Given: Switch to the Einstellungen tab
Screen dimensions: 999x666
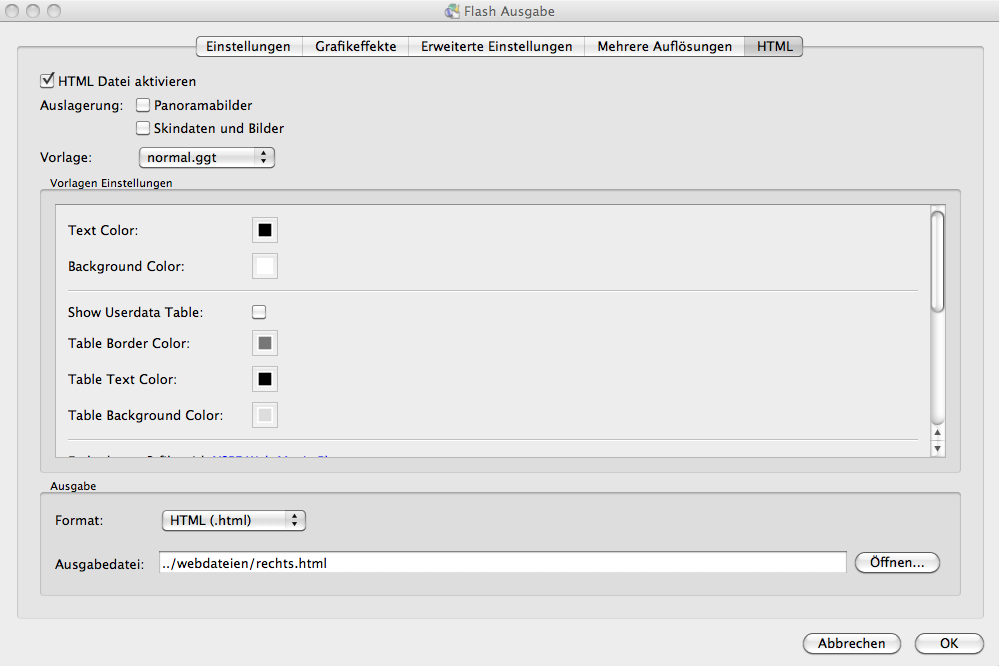Looking at the screenshot, I should coord(248,46).
